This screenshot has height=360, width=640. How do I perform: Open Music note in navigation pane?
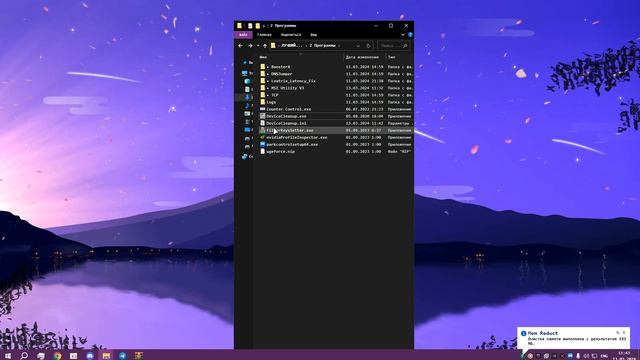point(247,105)
